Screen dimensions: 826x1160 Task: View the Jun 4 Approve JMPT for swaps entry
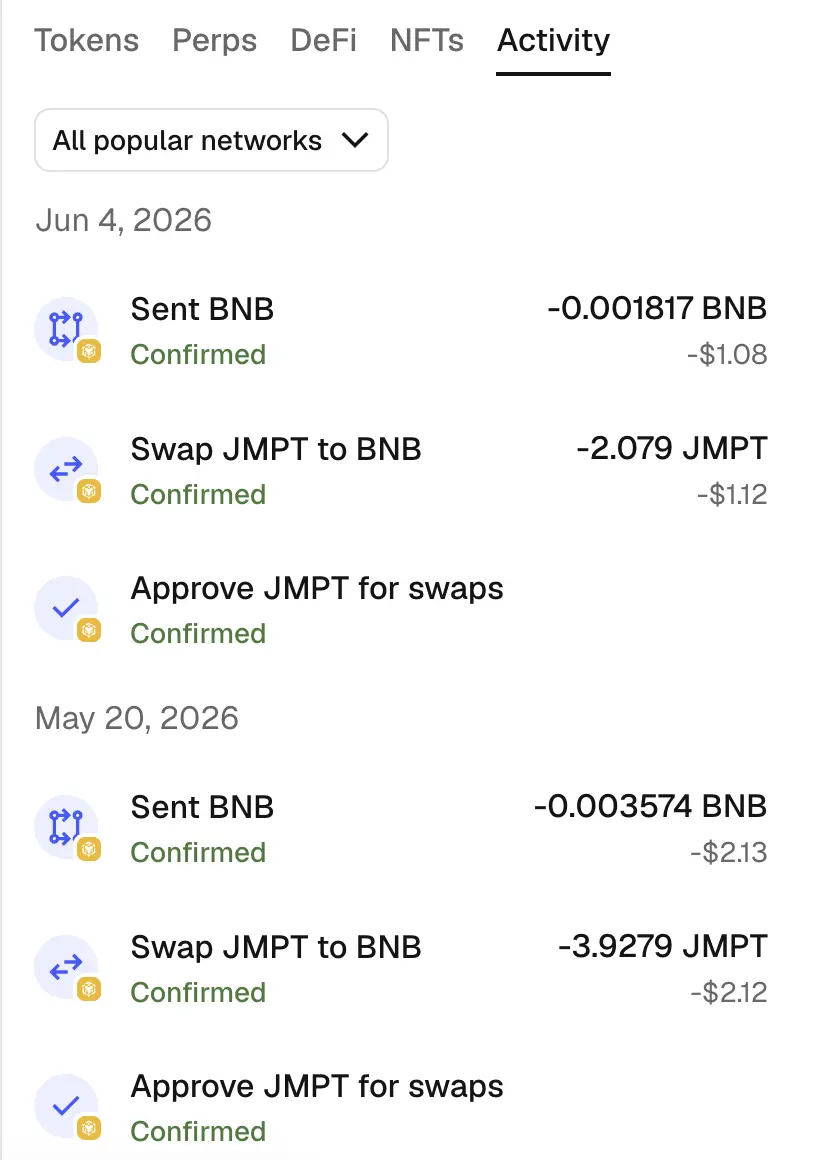401,610
